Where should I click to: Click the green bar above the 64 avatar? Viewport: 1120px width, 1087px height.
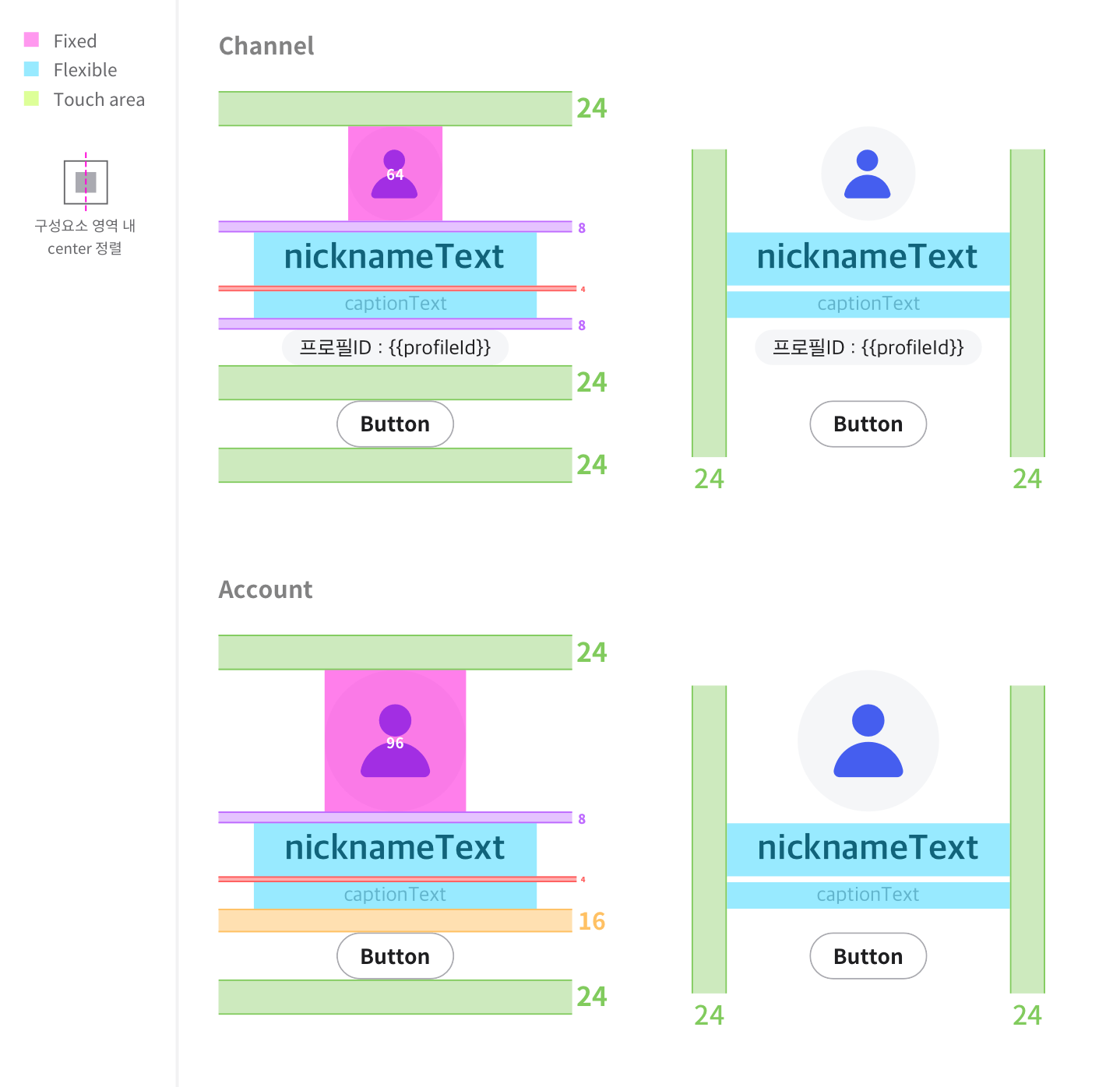pos(395,108)
